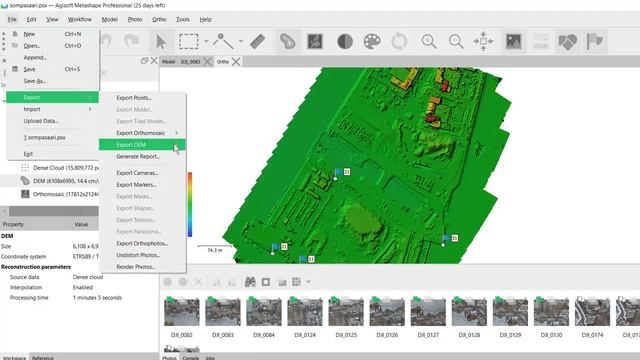
Task: Select the DJI_0126 photo thumbnail
Action: pyautogui.click(x=387, y=312)
